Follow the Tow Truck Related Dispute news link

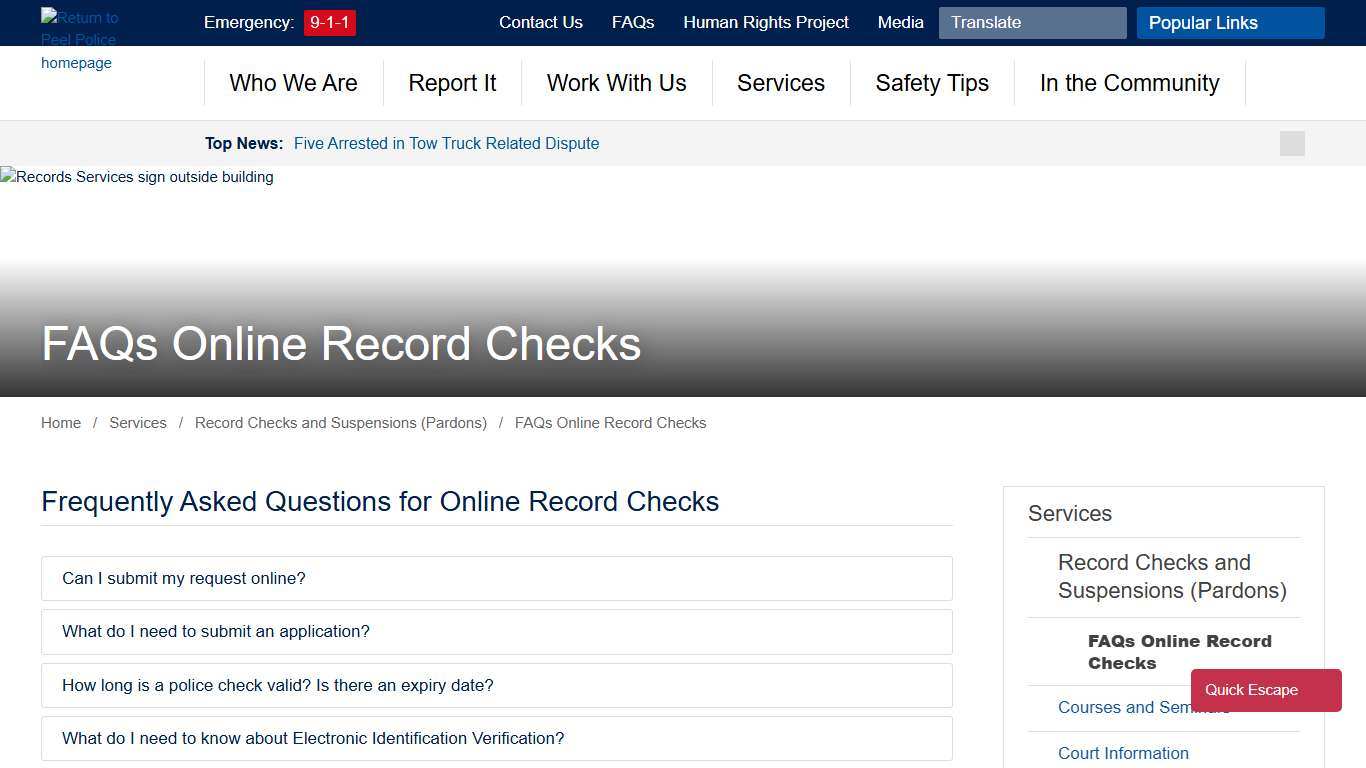(x=446, y=143)
